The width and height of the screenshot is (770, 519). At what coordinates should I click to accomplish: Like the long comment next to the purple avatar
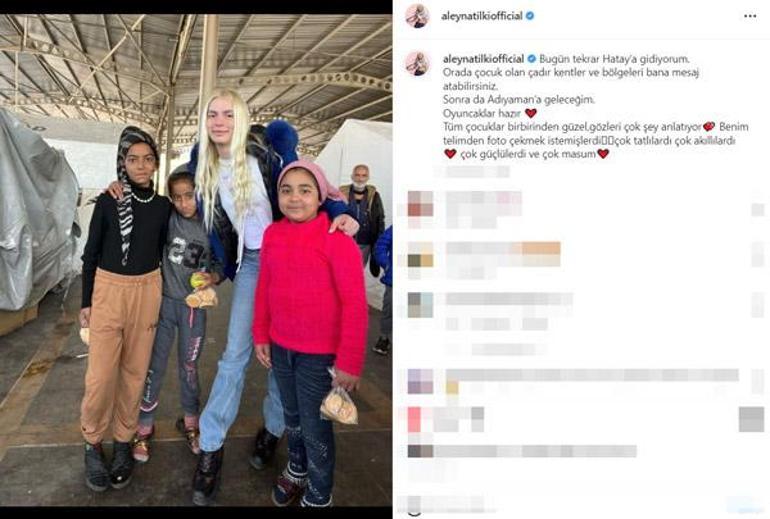click(757, 382)
